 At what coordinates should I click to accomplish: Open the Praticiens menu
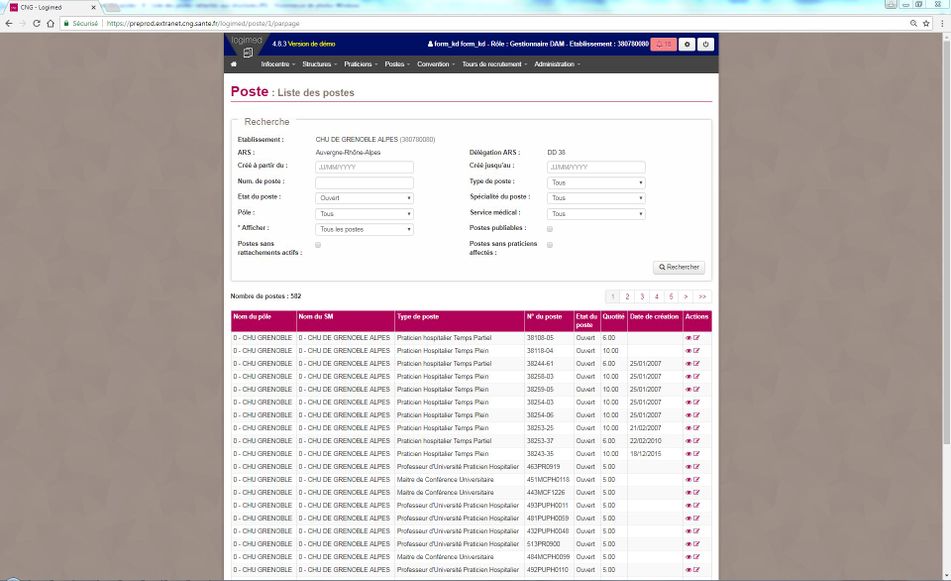coord(361,64)
